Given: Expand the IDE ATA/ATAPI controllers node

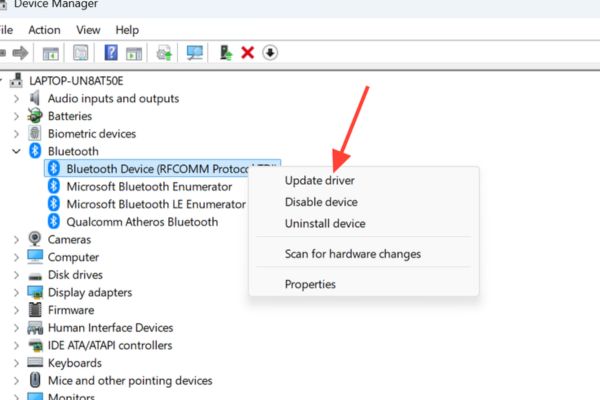Looking at the screenshot, I should pos(16,346).
